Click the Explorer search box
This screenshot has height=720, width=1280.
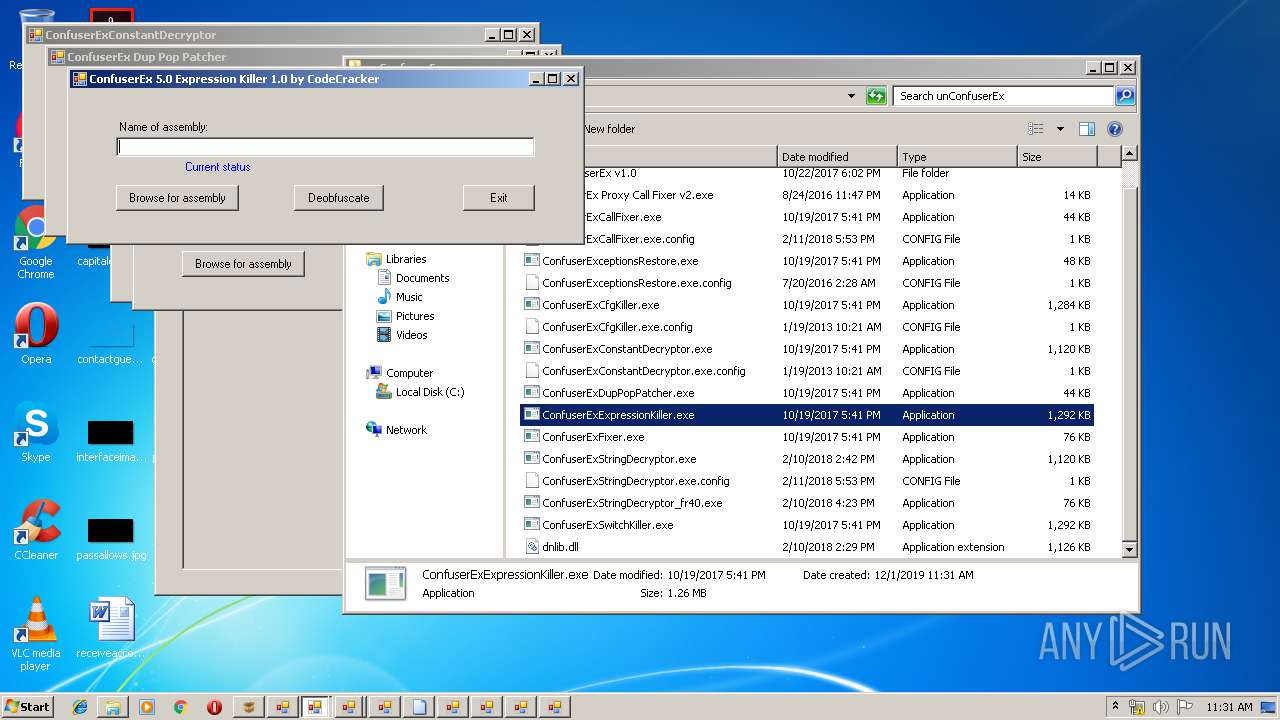(x=1003, y=96)
